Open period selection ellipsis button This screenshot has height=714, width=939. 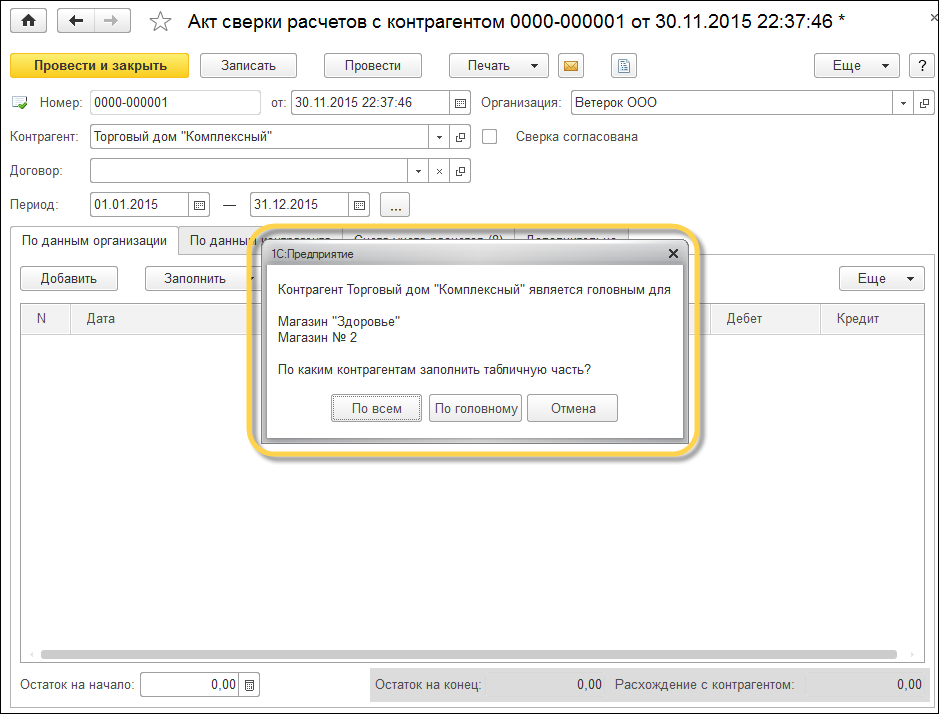click(x=395, y=205)
